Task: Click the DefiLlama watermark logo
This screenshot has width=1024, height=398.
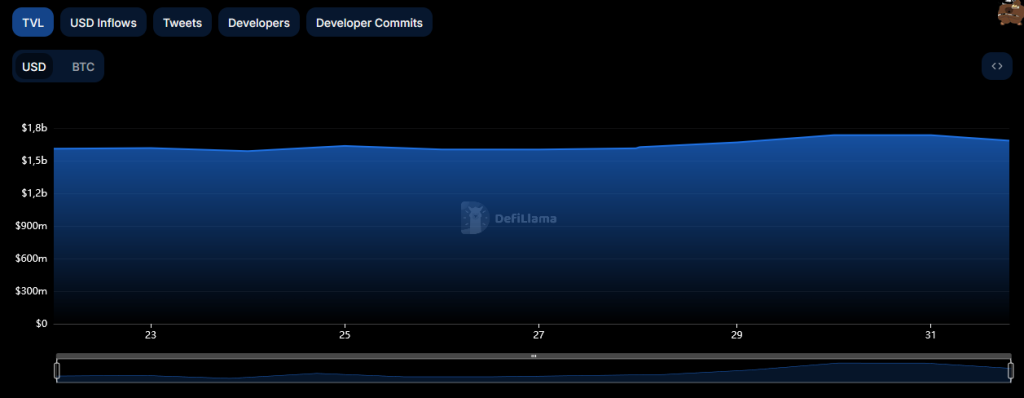Action: pyautogui.click(x=509, y=218)
